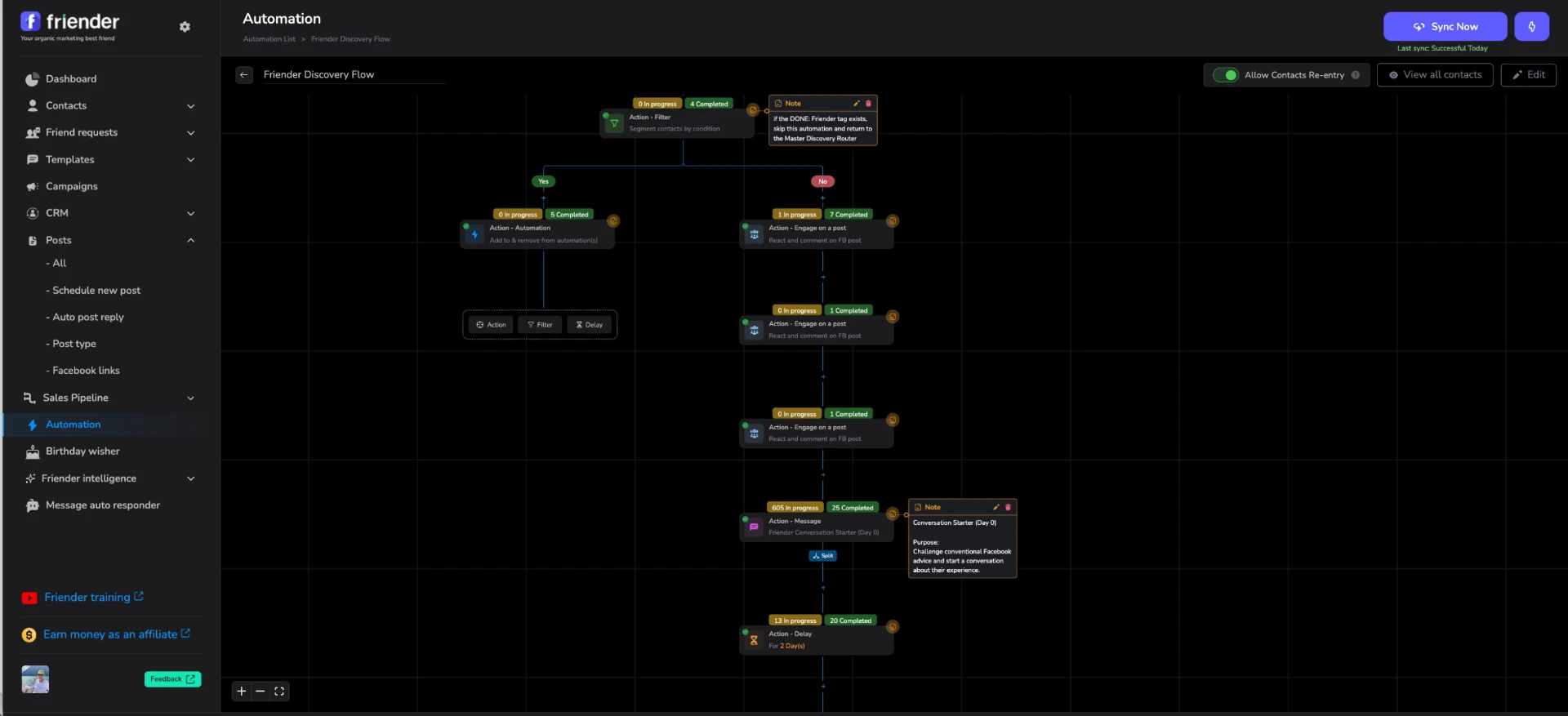Click note icon on Action - Message node
Screen dimensions: 1568x716
(x=893, y=514)
